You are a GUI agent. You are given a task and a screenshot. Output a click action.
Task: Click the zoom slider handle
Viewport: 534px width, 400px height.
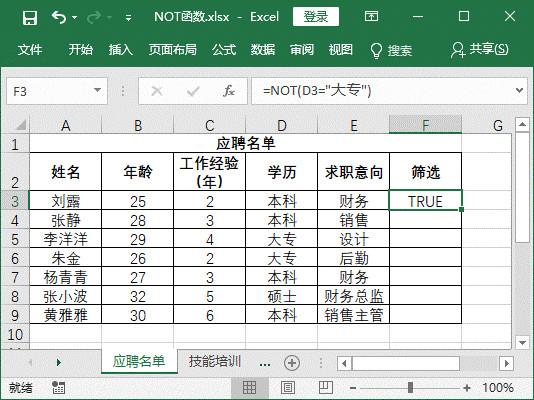(410, 387)
